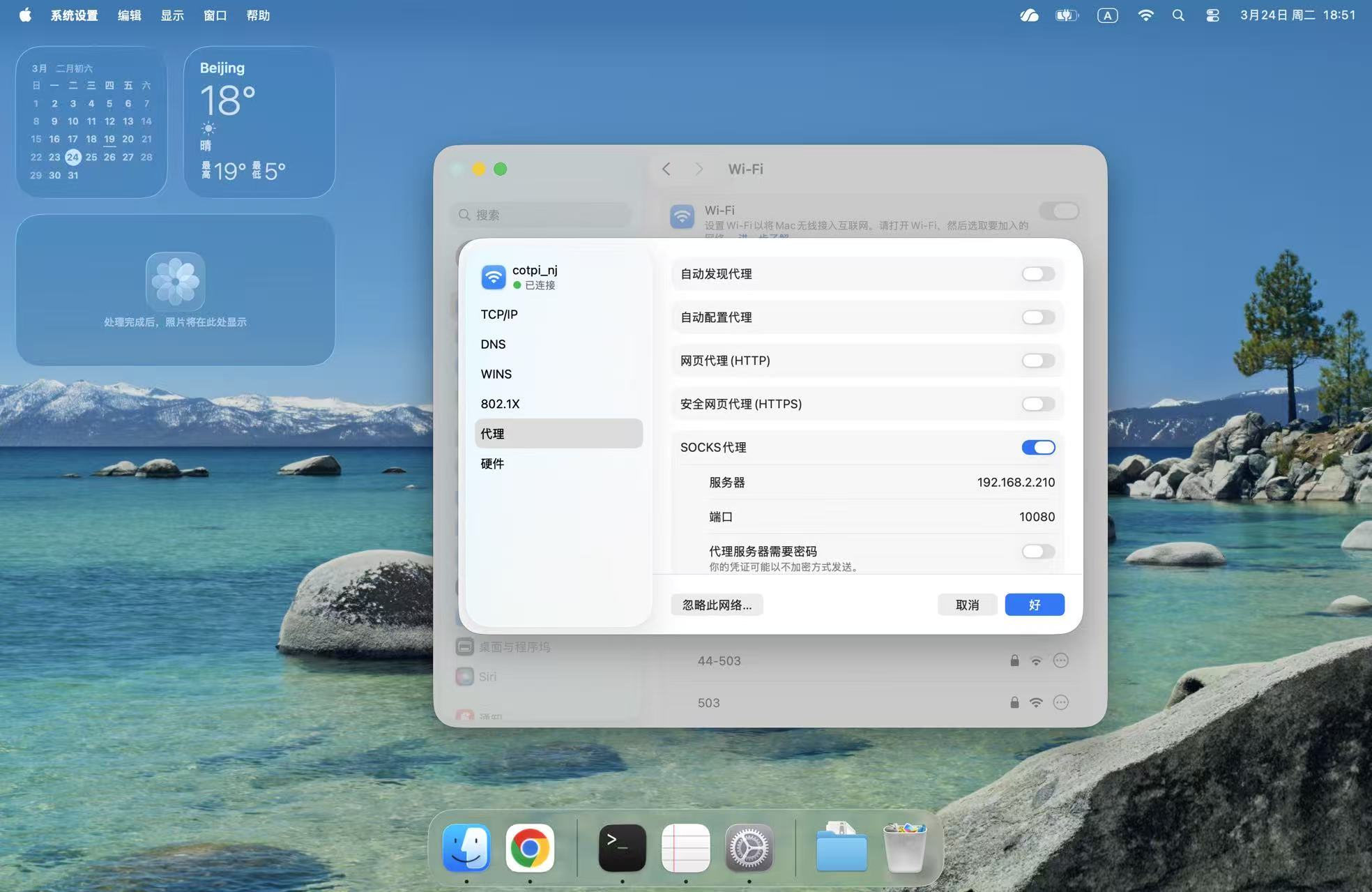Launch Google Chrome from the dock
Image resolution: width=1372 pixels, height=892 pixels.
(x=530, y=848)
